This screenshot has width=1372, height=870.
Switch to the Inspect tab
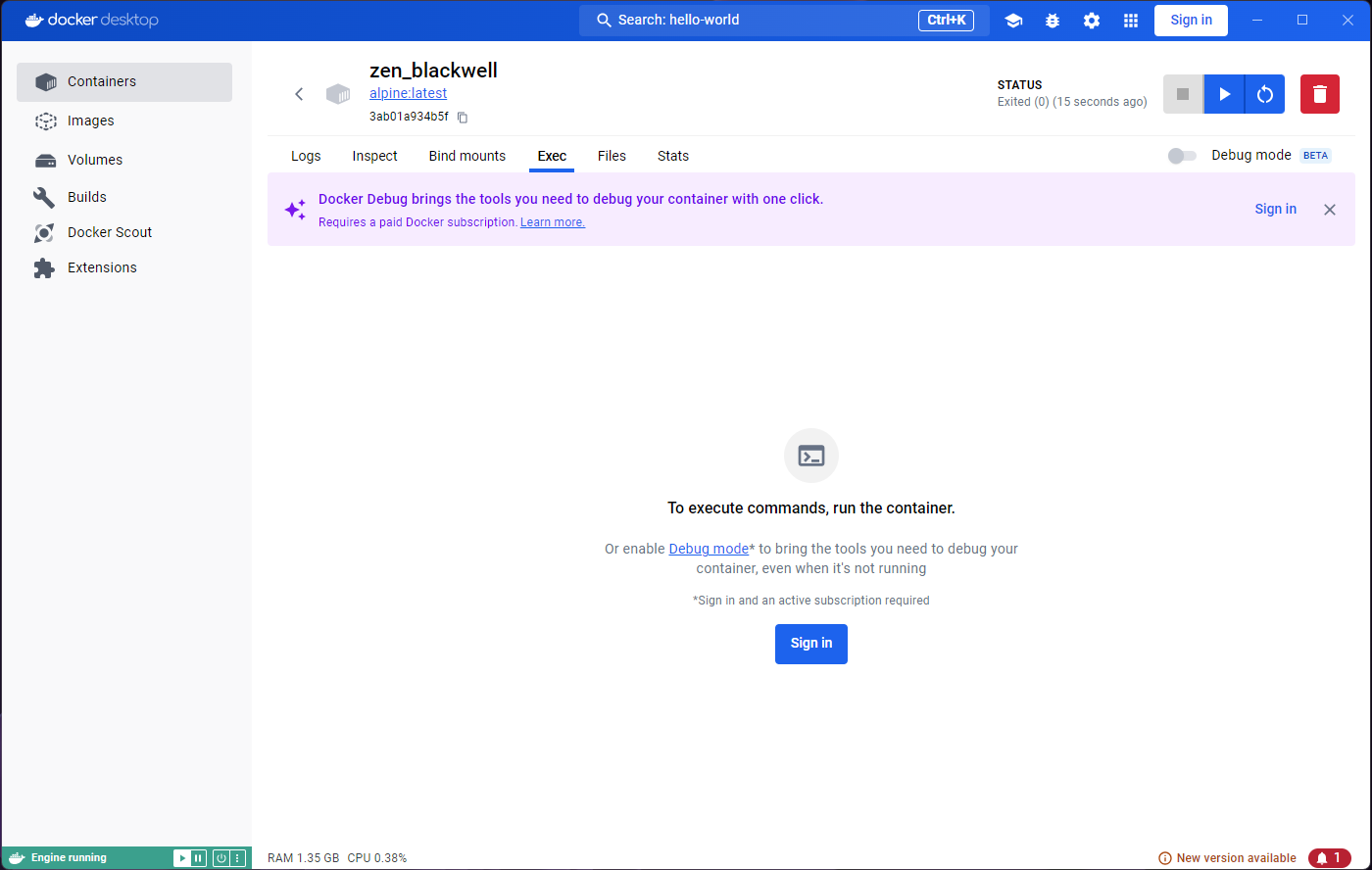click(375, 156)
